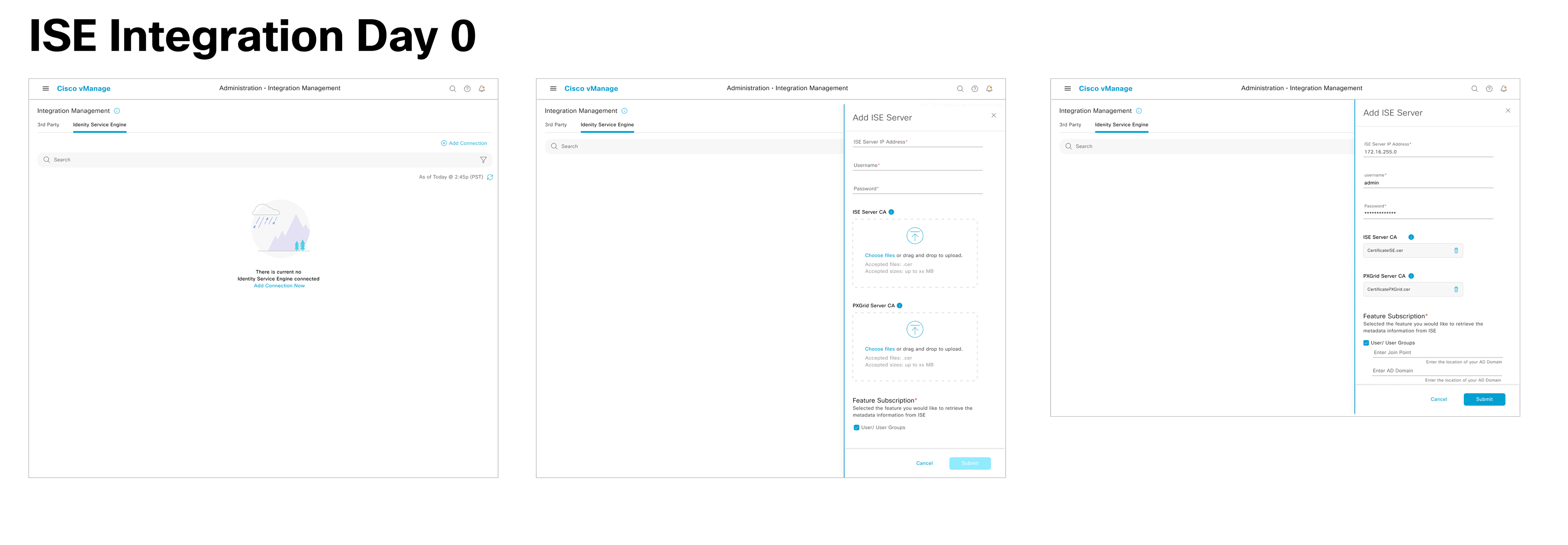Open help icon in empty-state screen header
Screen dimensions: 1568x545
point(467,89)
